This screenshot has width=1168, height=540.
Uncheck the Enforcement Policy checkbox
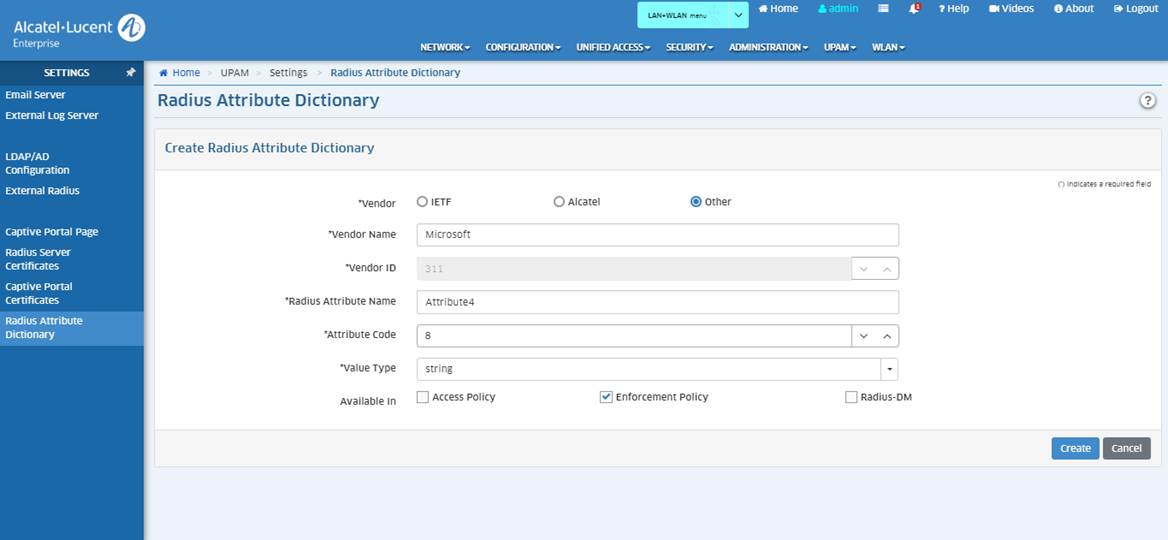click(x=606, y=397)
